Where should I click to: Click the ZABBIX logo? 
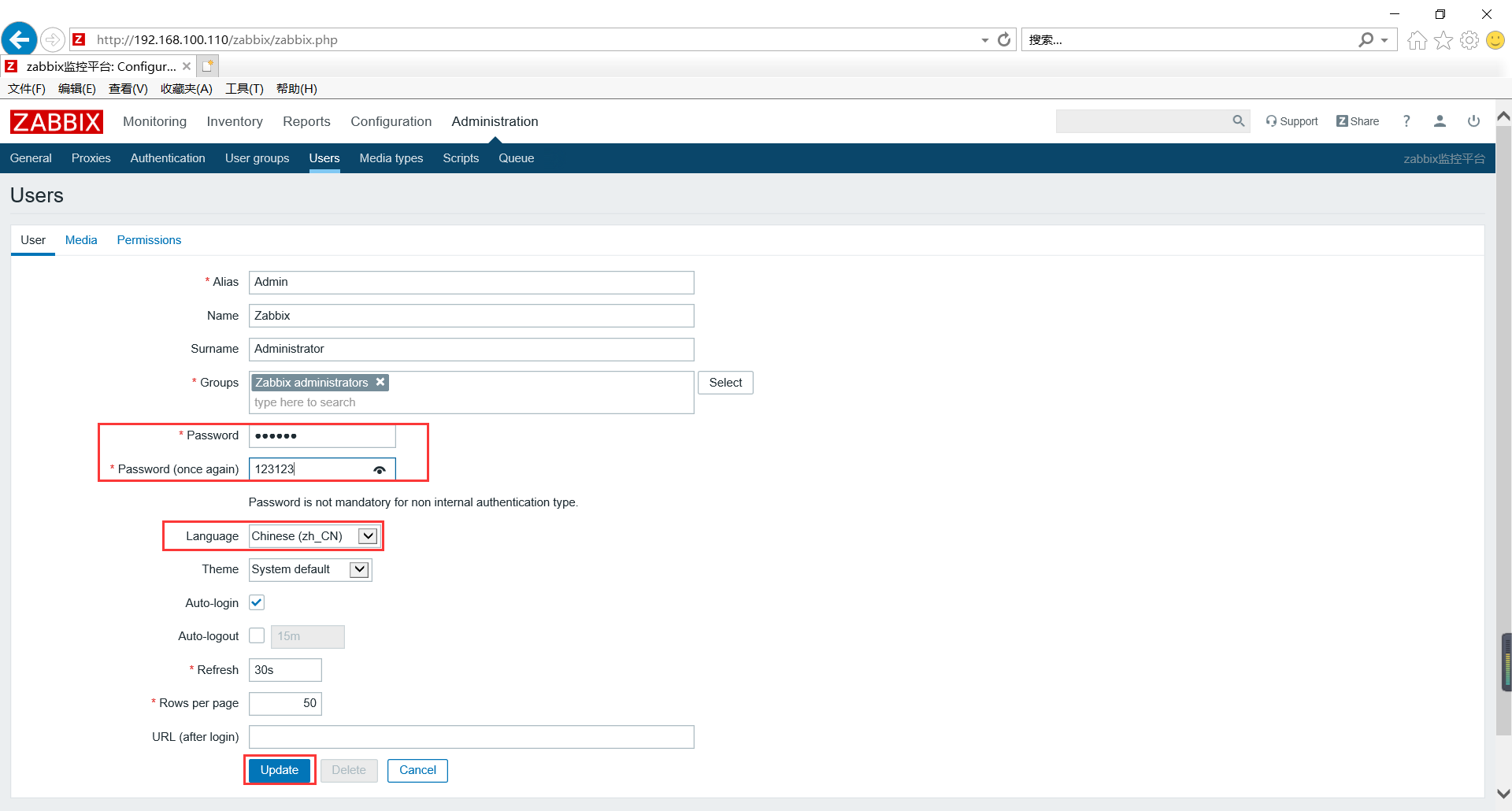[x=57, y=122]
